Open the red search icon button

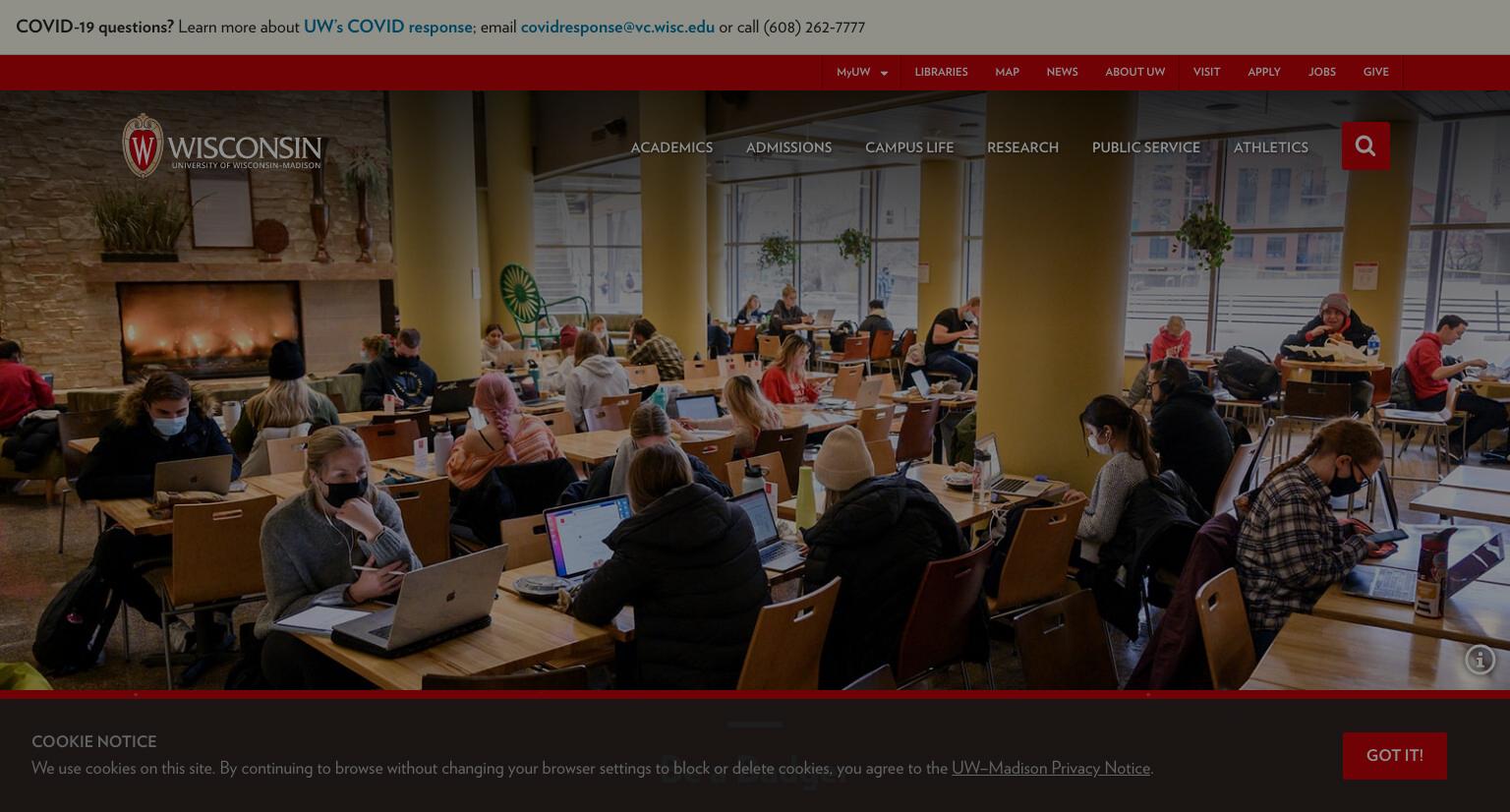(1365, 145)
